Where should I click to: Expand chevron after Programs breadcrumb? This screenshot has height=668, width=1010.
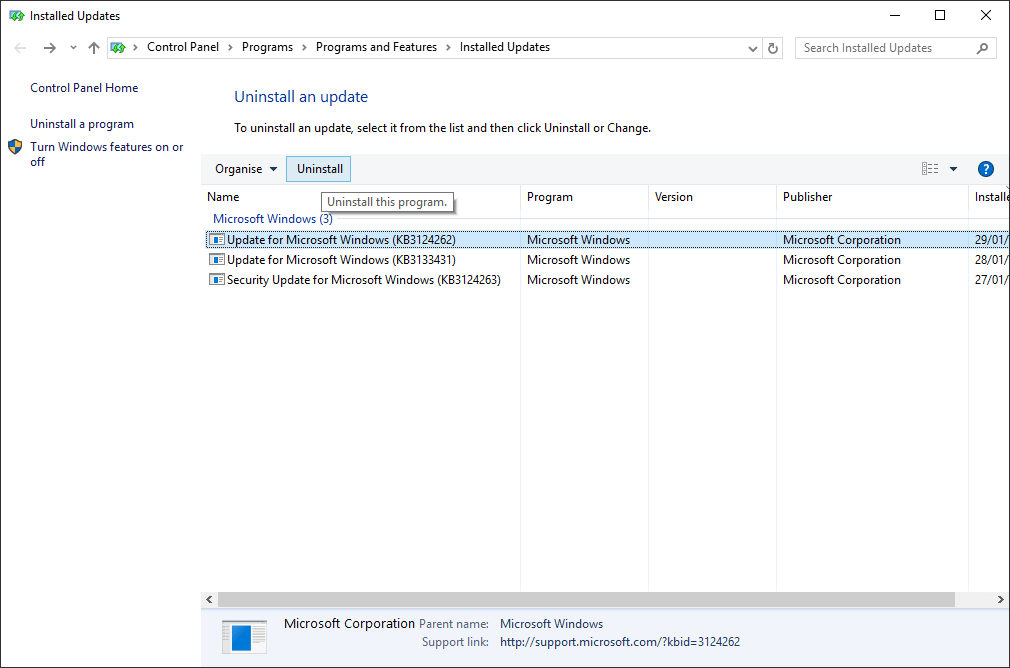pyautogui.click(x=304, y=48)
